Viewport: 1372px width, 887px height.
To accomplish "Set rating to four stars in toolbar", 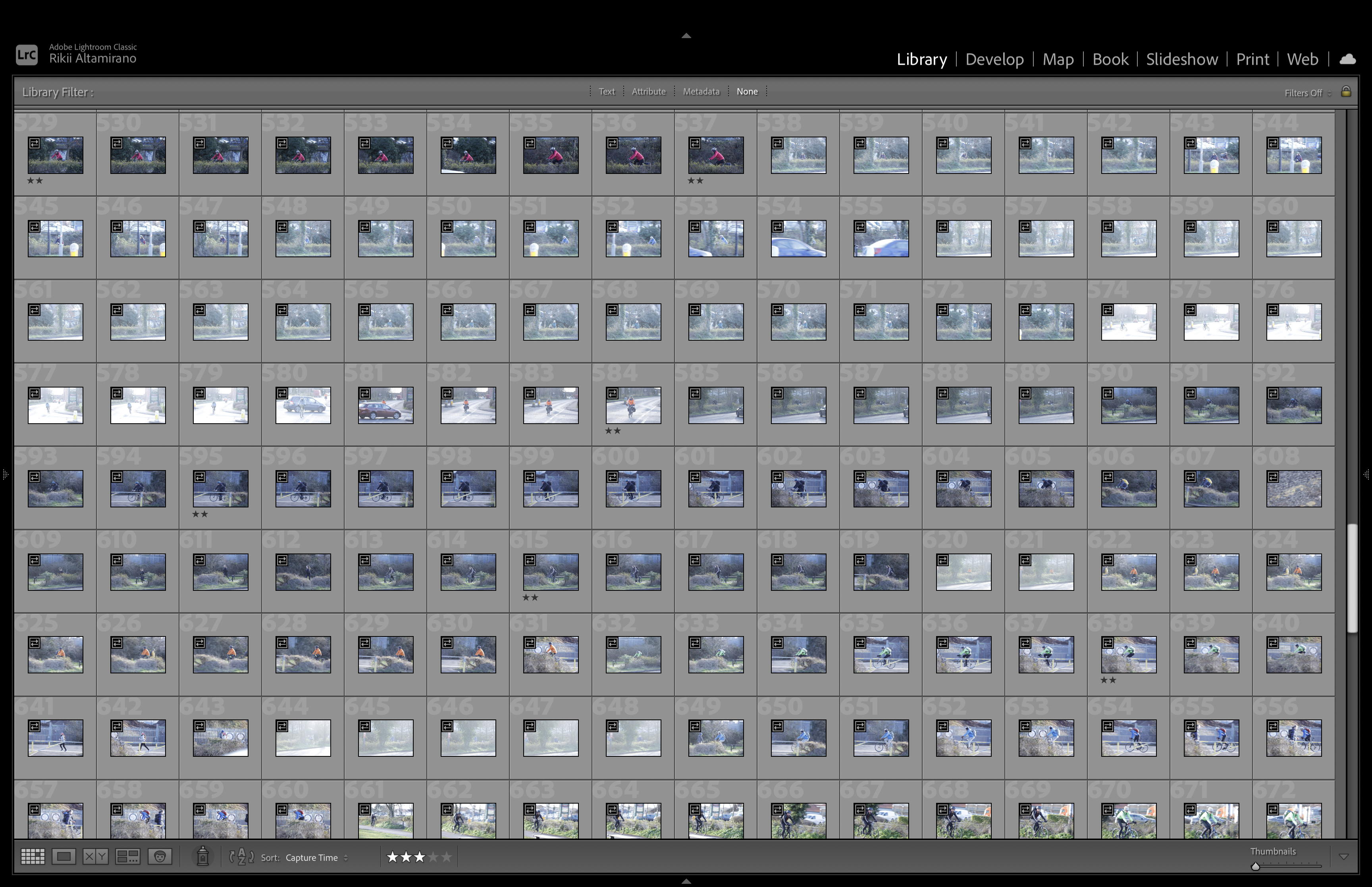I will (433, 857).
